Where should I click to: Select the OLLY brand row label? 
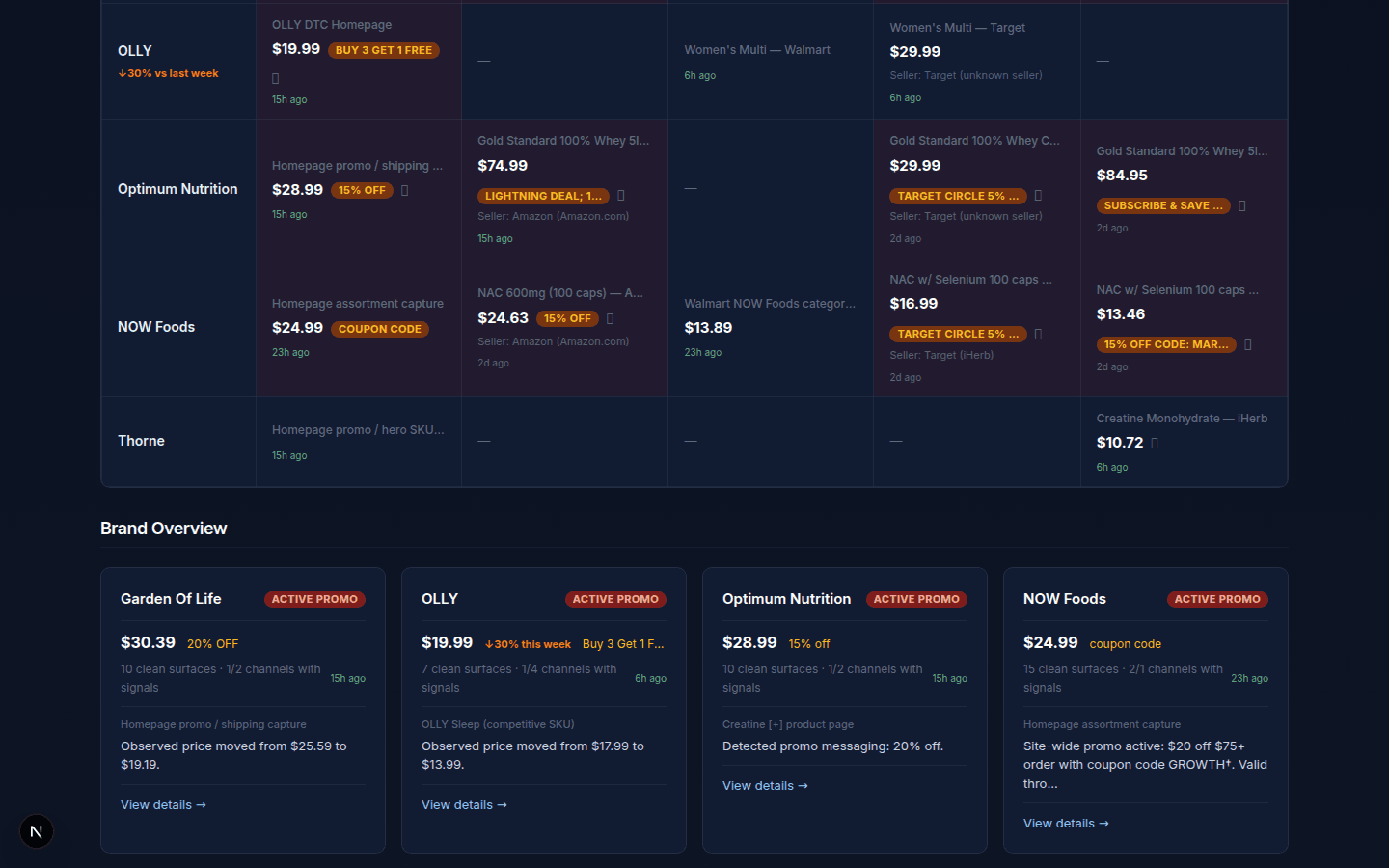pyautogui.click(x=135, y=51)
